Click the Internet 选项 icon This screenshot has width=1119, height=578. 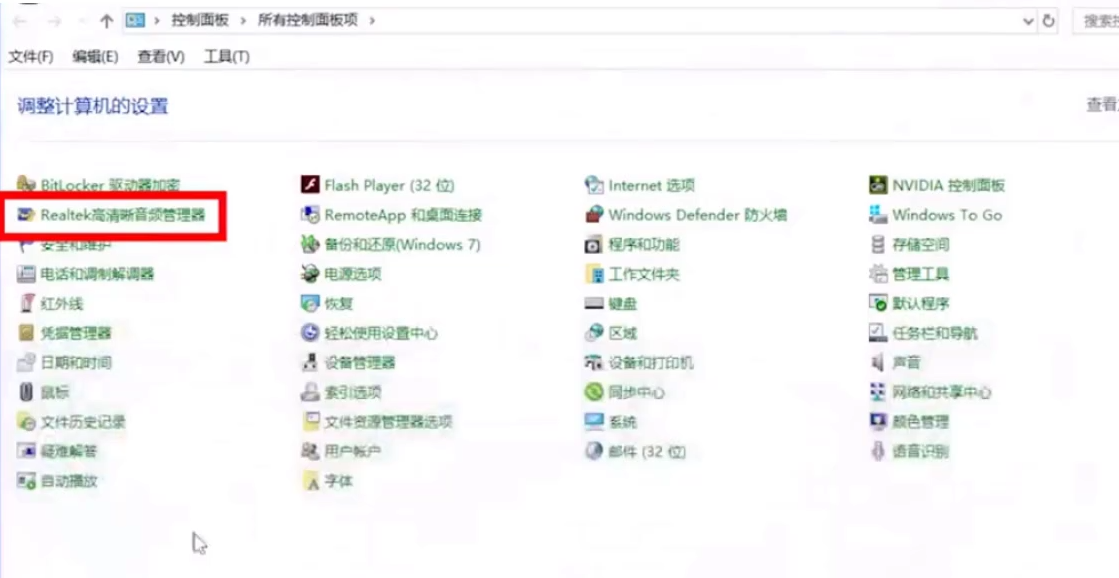click(594, 185)
